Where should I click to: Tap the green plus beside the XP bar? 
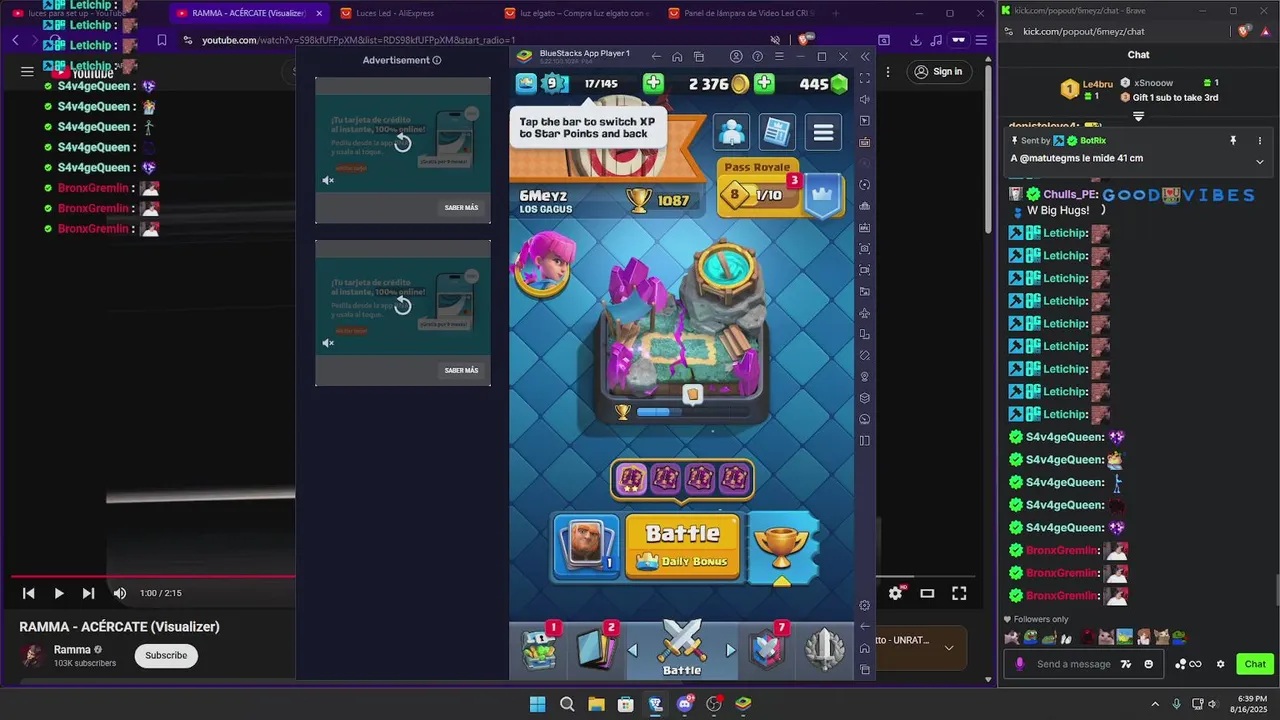coord(653,84)
